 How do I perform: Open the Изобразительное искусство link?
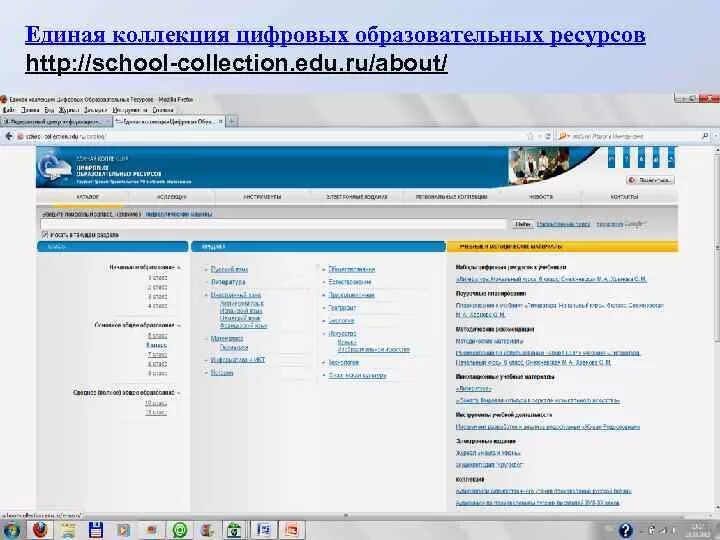[373, 350]
